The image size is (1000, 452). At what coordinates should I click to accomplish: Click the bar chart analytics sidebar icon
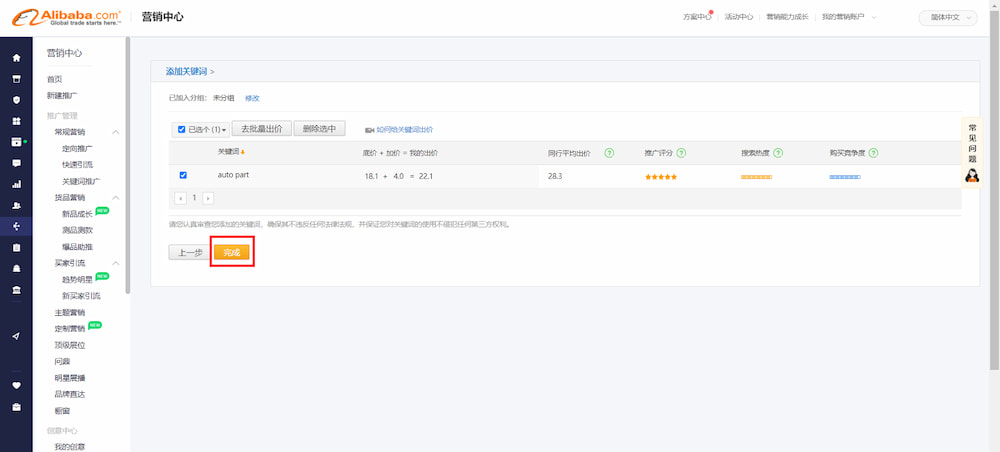tap(16, 184)
